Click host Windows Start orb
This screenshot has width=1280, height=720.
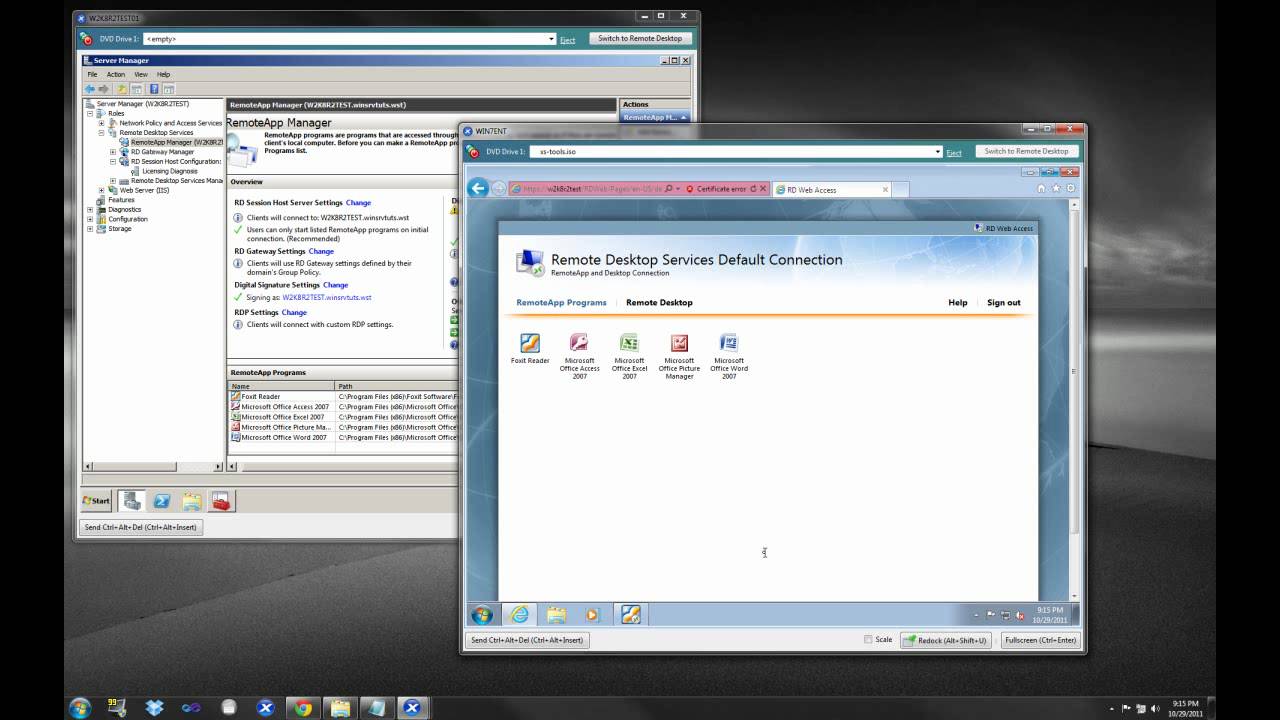click(x=80, y=708)
